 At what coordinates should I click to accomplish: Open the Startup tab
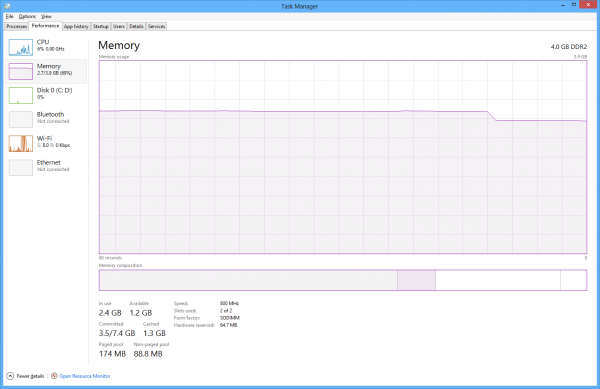coord(101,26)
